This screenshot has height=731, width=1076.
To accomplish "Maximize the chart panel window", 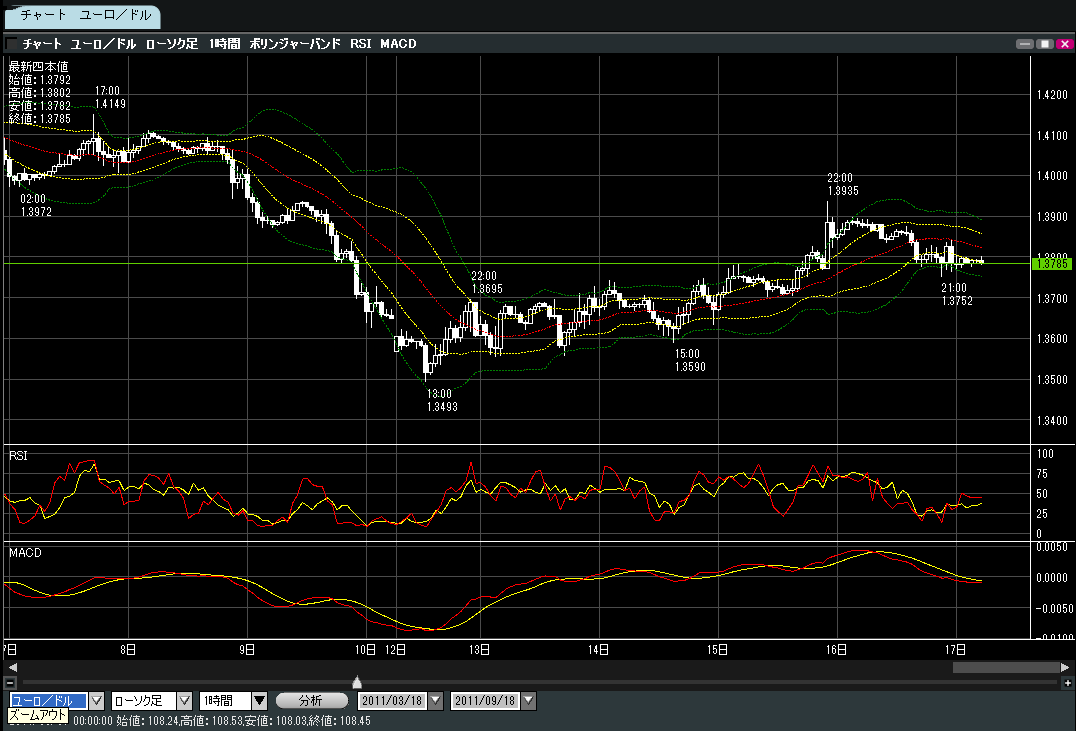I will click(1043, 44).
